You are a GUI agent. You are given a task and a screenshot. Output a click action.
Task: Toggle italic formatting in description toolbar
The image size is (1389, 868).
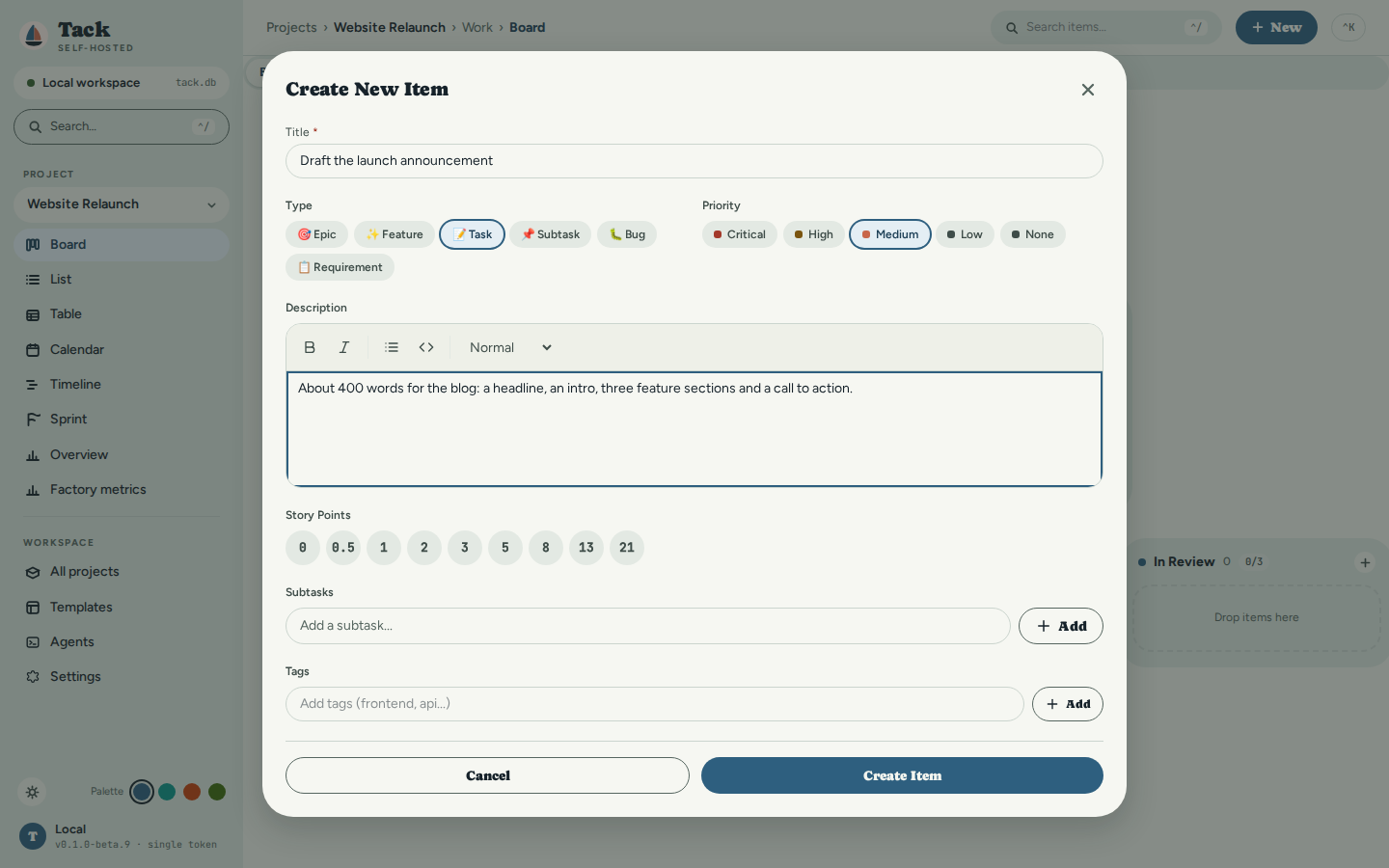344,347
